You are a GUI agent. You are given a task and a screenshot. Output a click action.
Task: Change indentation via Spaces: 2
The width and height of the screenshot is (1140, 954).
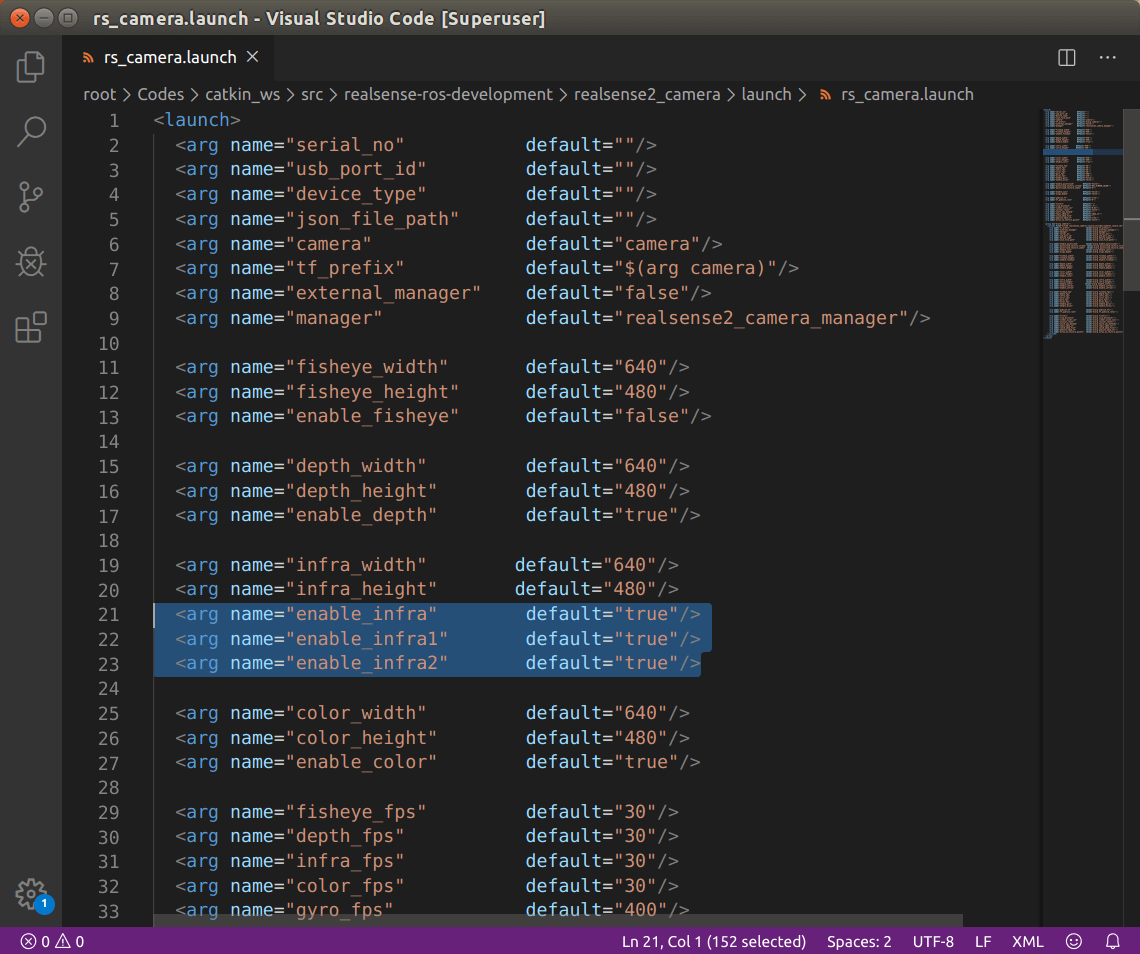click(859, 942)
